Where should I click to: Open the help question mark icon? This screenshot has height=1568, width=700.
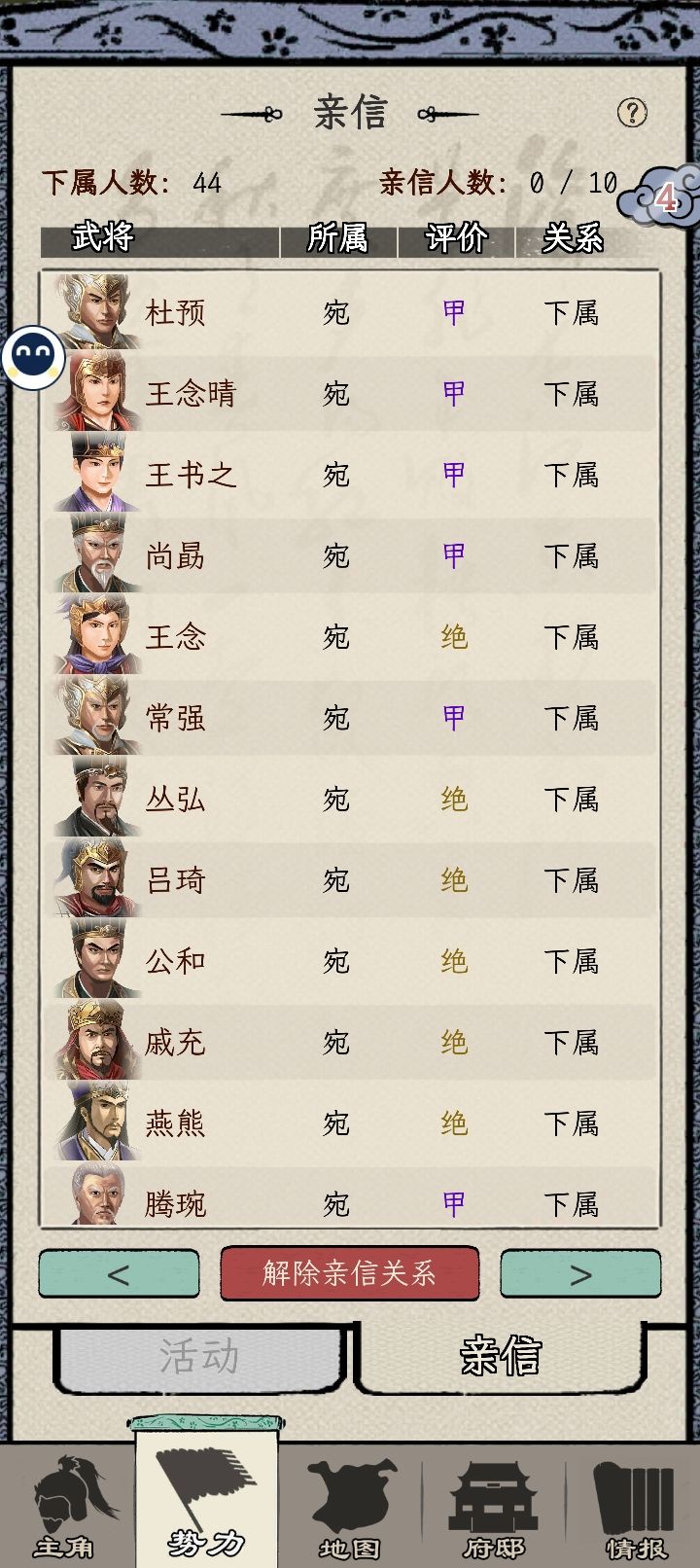pos(632,113)
